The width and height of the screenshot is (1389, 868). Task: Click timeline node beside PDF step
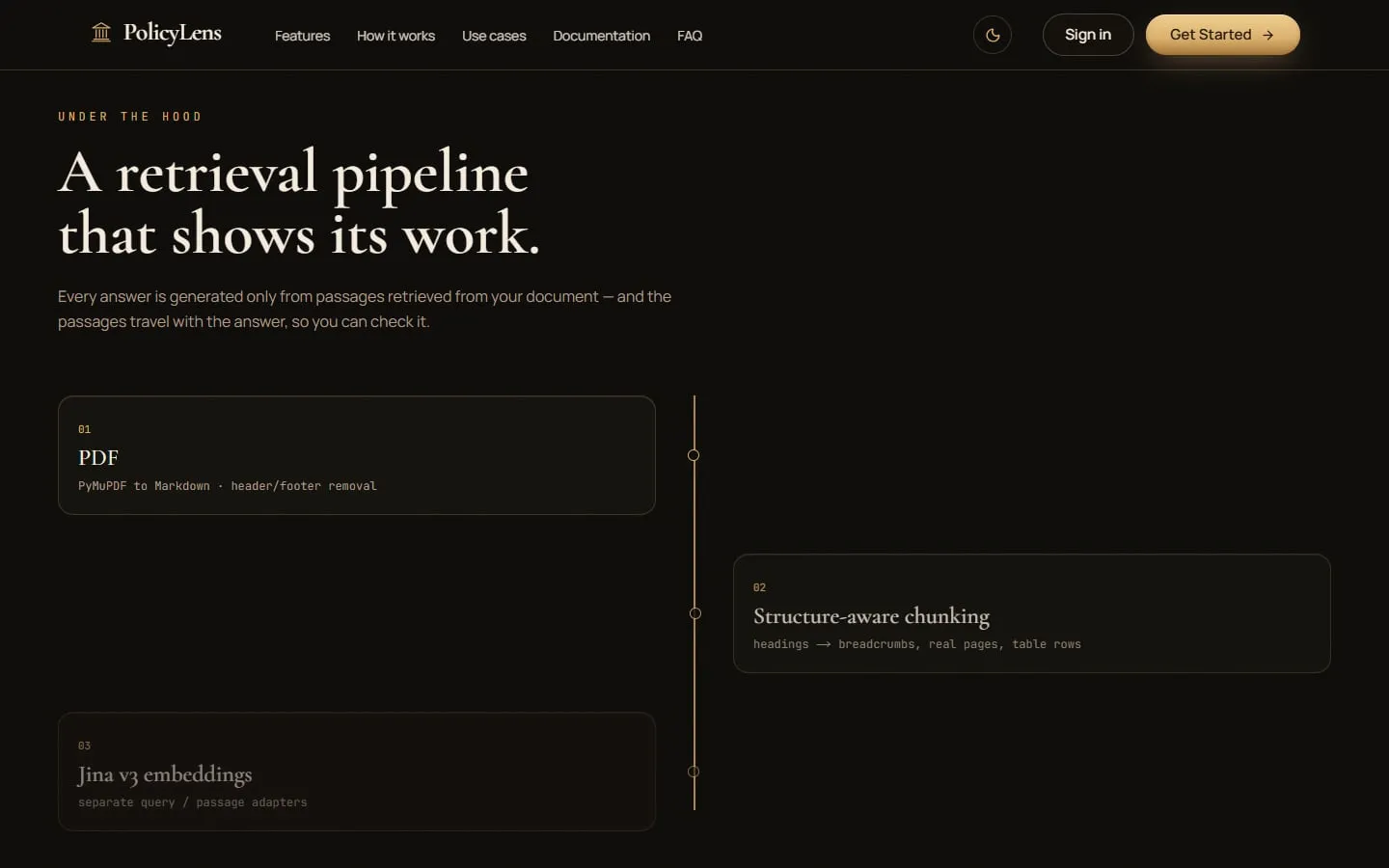tap(694, 455)
